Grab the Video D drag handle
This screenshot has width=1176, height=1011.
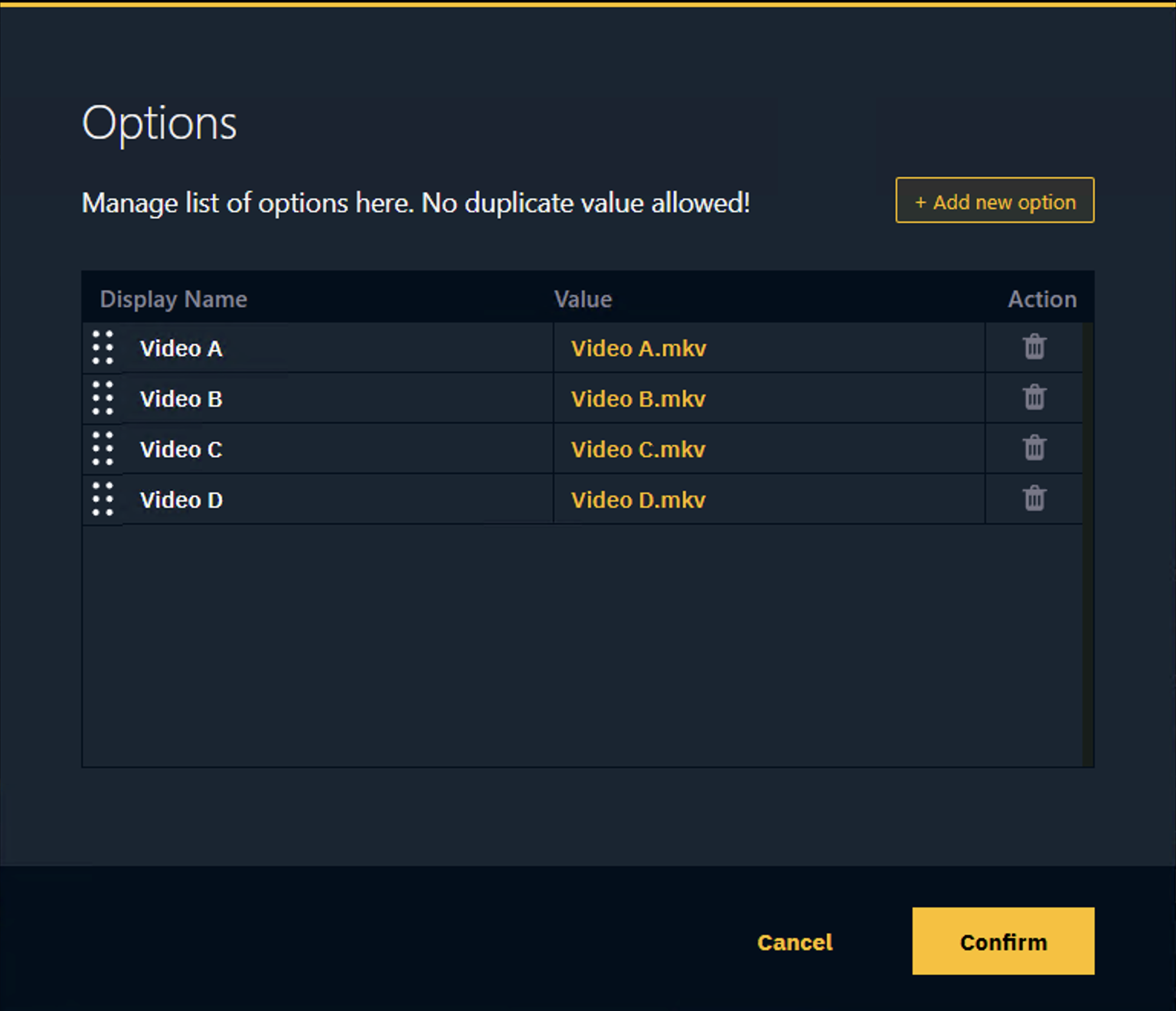click(x=103, y=499)
